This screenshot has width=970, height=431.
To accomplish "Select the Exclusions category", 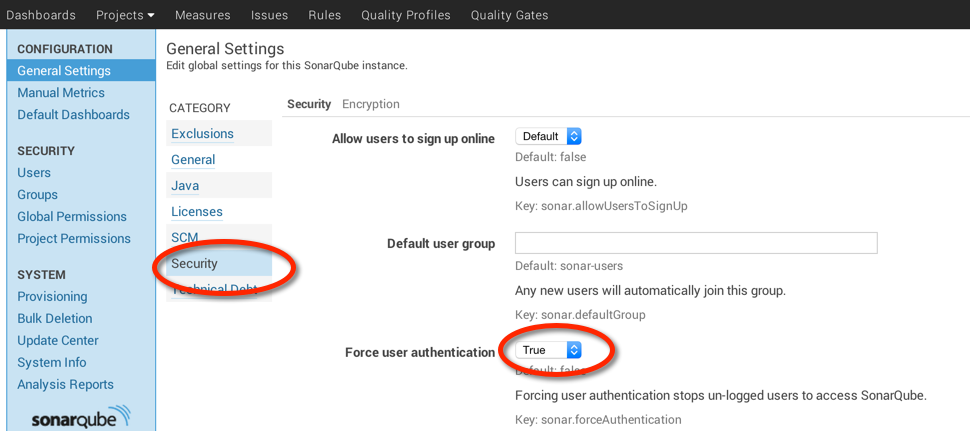I will click(x=202, y=134).
